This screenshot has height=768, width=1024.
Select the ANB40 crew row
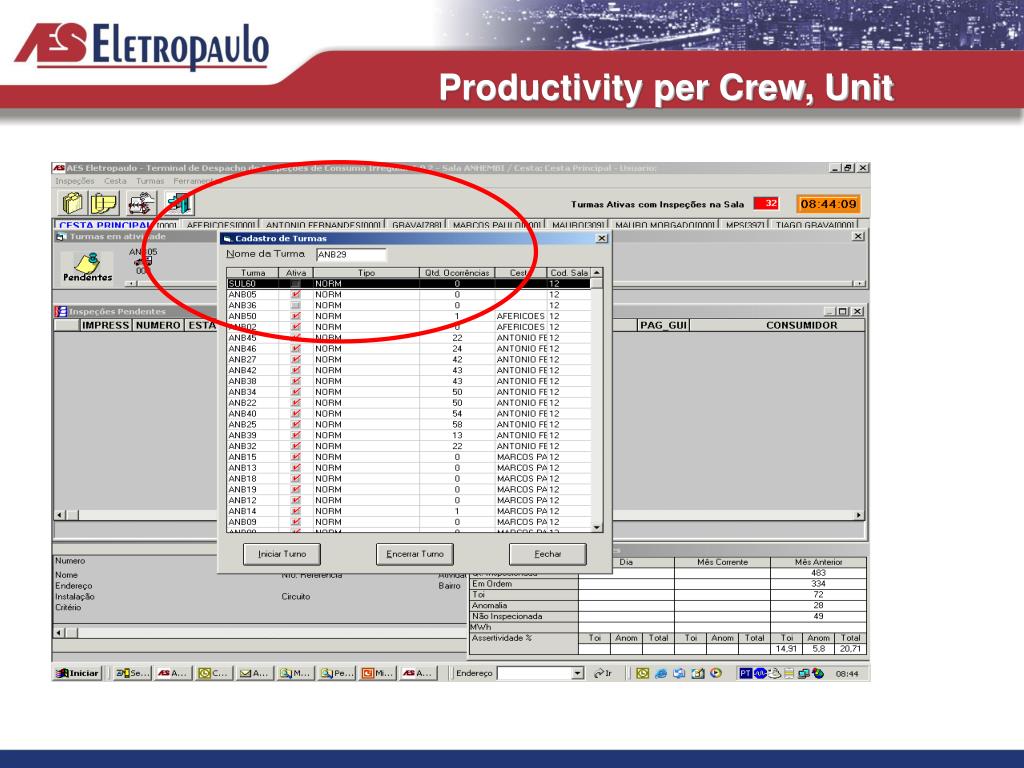pos(409,413)
